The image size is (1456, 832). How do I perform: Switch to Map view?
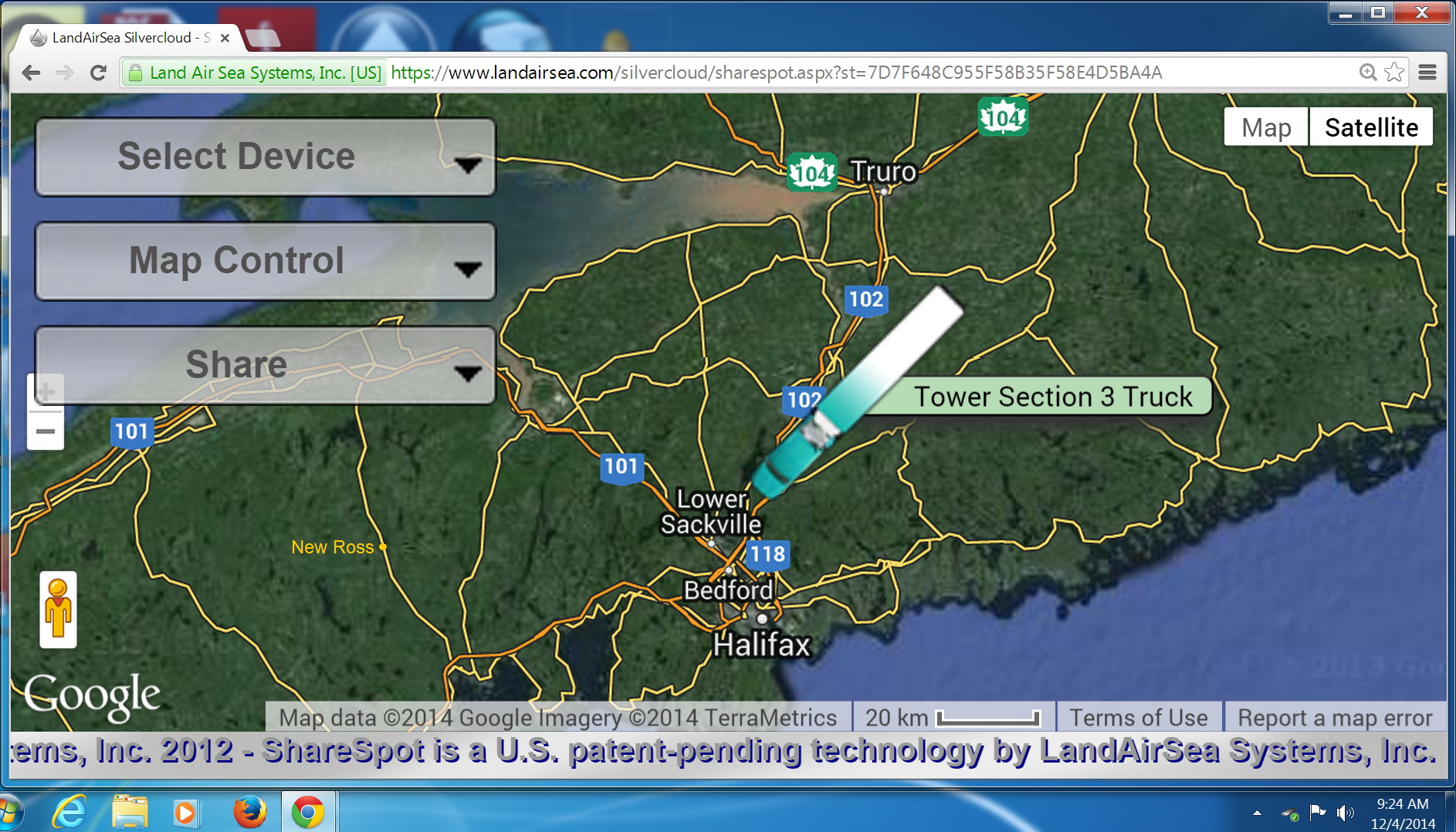coord(1265,127)
